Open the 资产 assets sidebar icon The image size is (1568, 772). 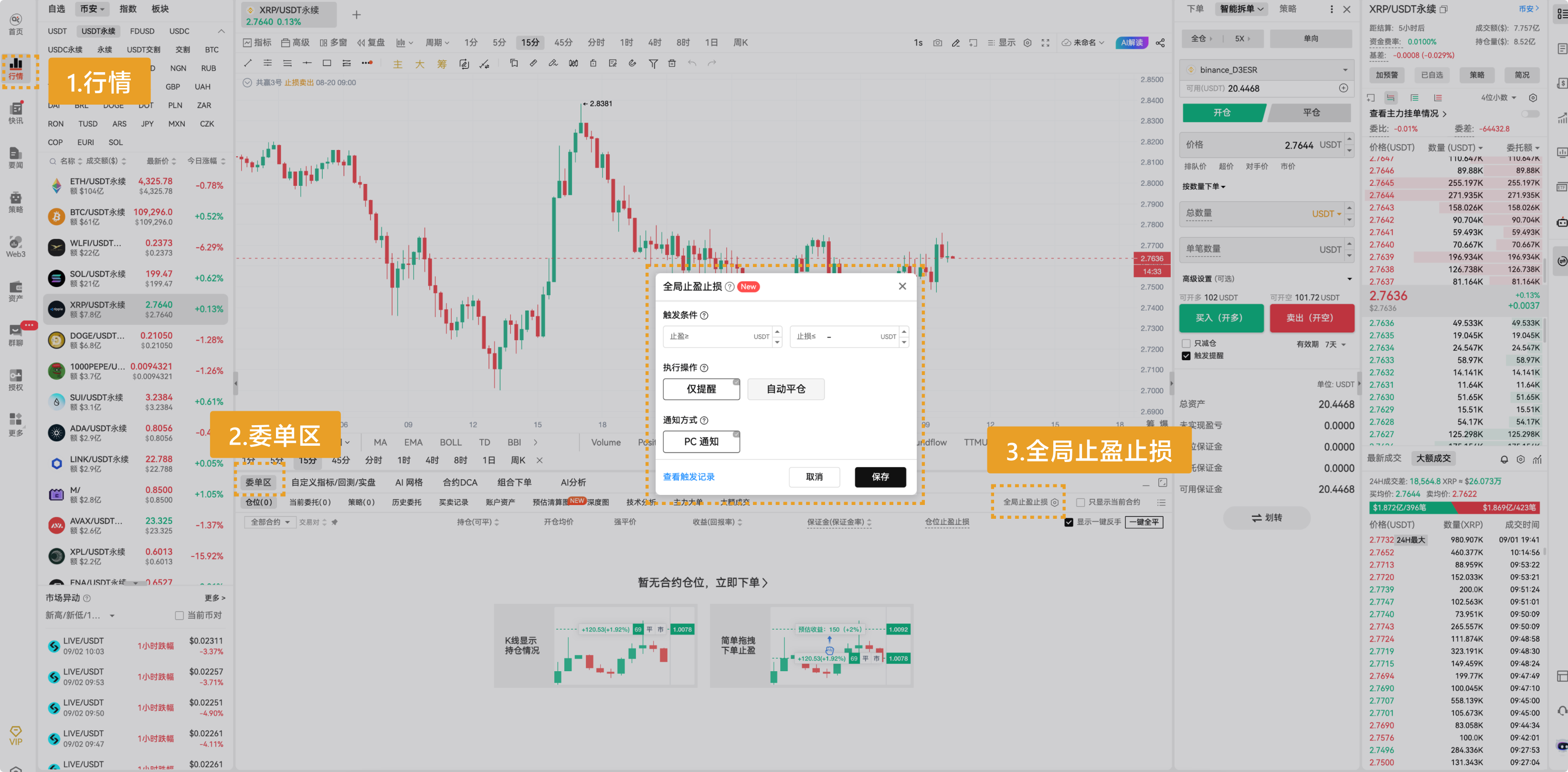point(16,291)
